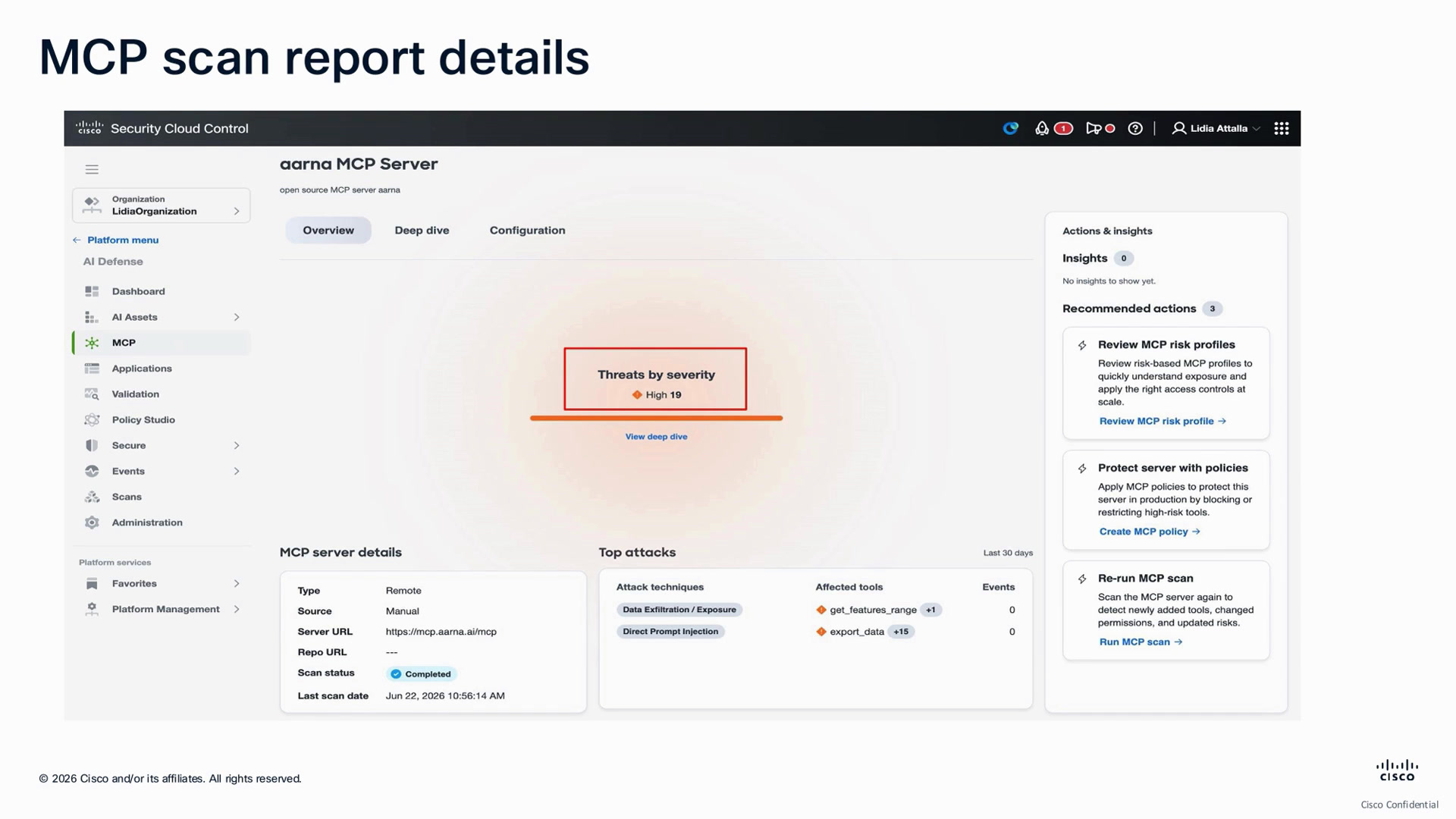1456x819 pixels.
Task: Open the help question mark icon
Action: pos(1135,128)
